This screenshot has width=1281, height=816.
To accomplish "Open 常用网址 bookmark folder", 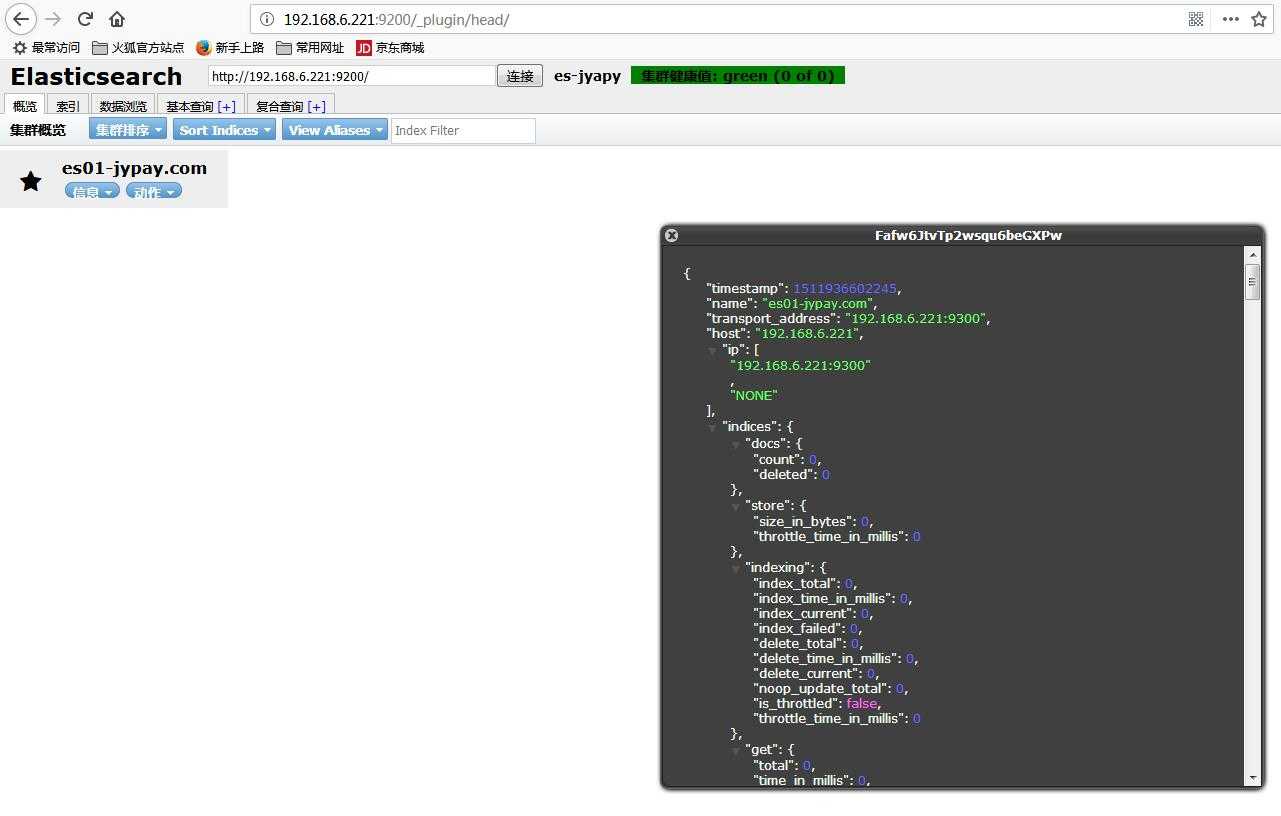I will coord(310,47).
